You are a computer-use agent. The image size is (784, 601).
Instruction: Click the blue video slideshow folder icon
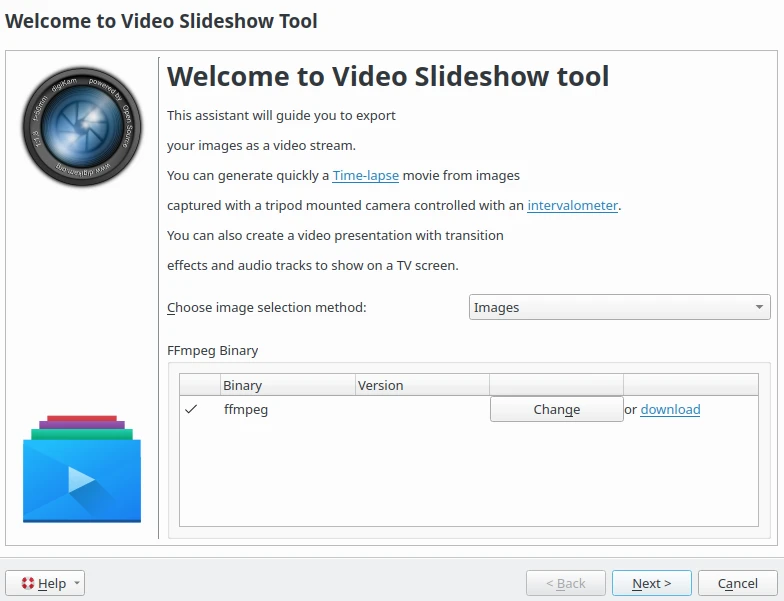coord(81,469)
